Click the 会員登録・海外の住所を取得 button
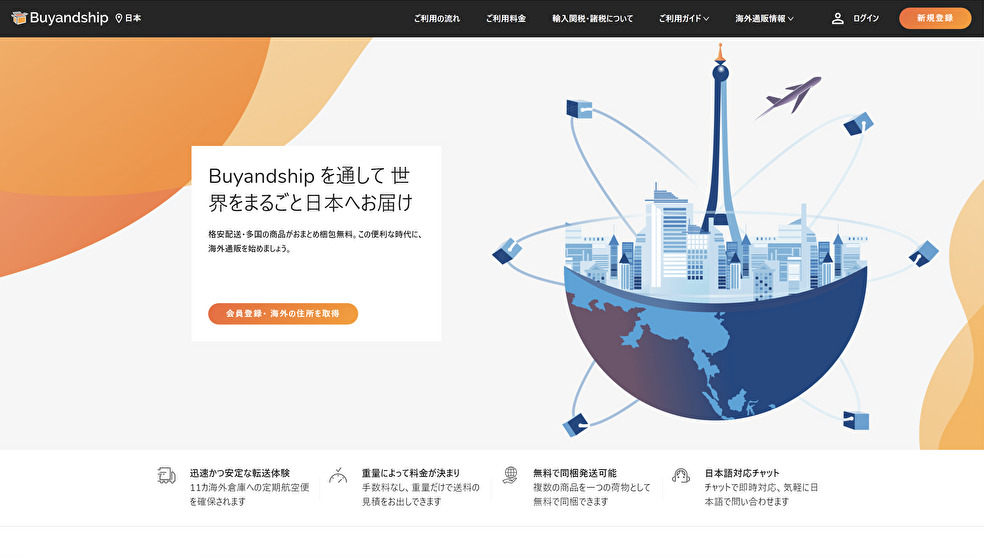984x558 pixels. click(x=283, y=314)
